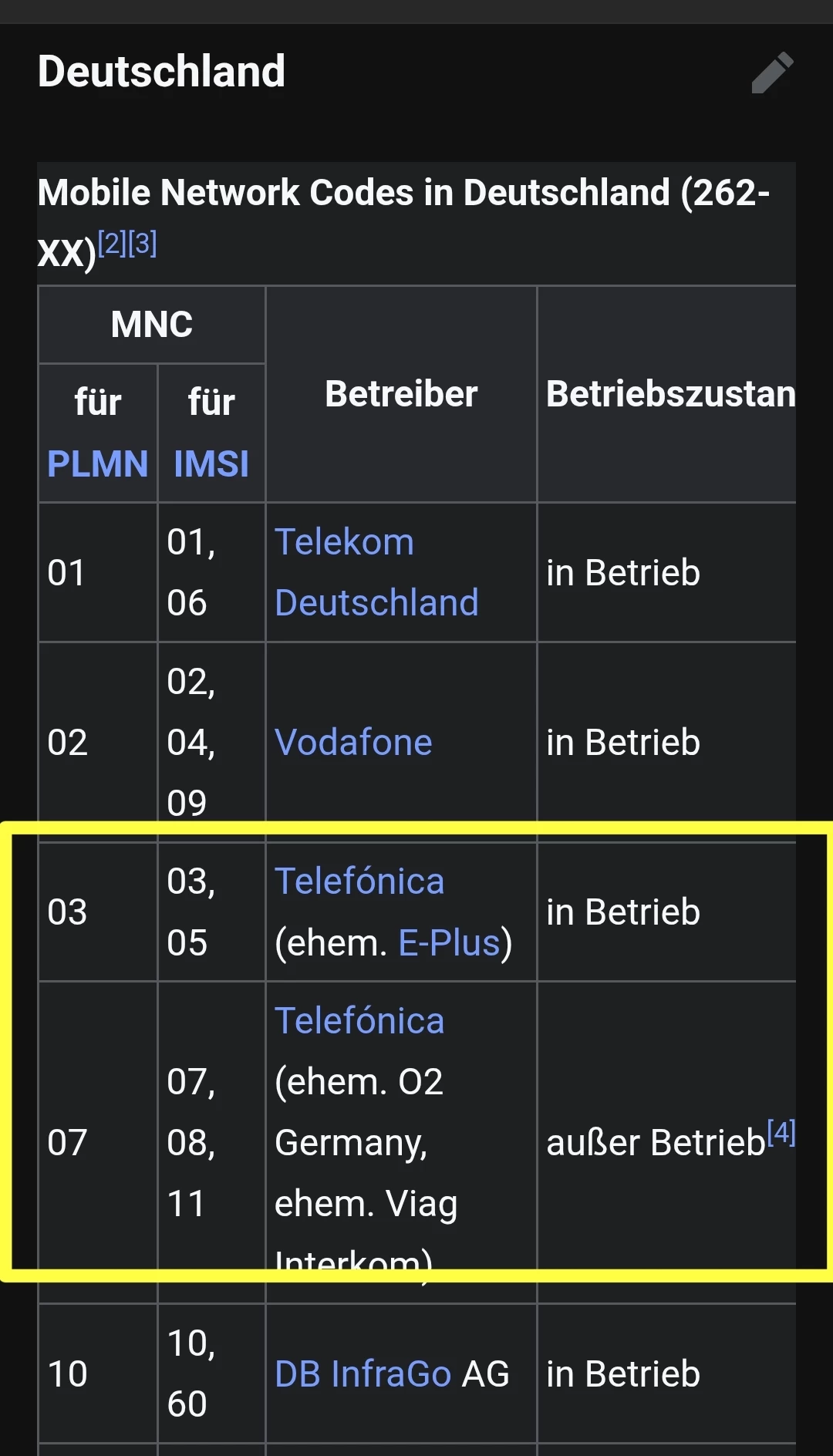Tap the außer Betrieb status text

pyautogui.click(x=655, y=1142)
